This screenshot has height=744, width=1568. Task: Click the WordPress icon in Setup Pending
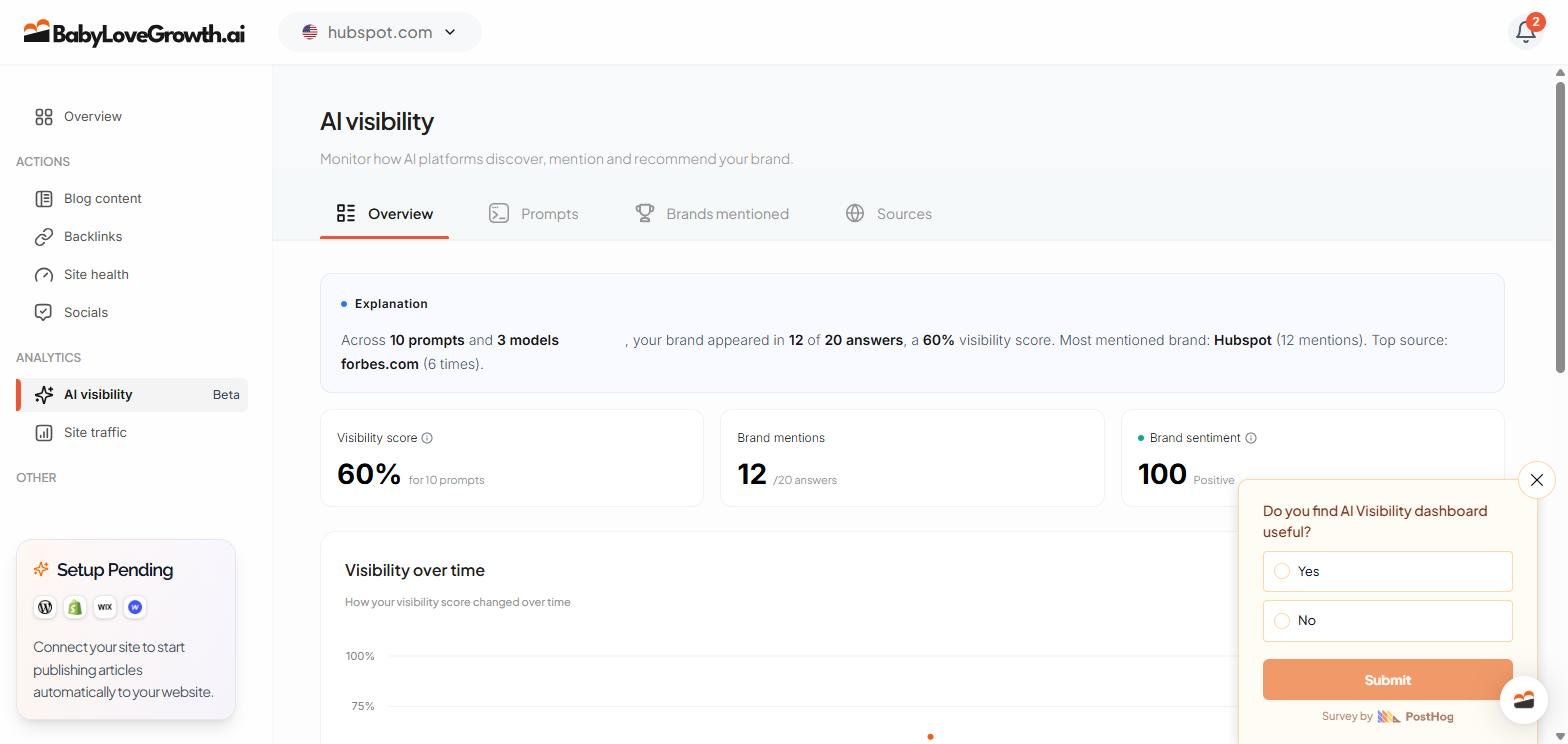tap(45, 607)
